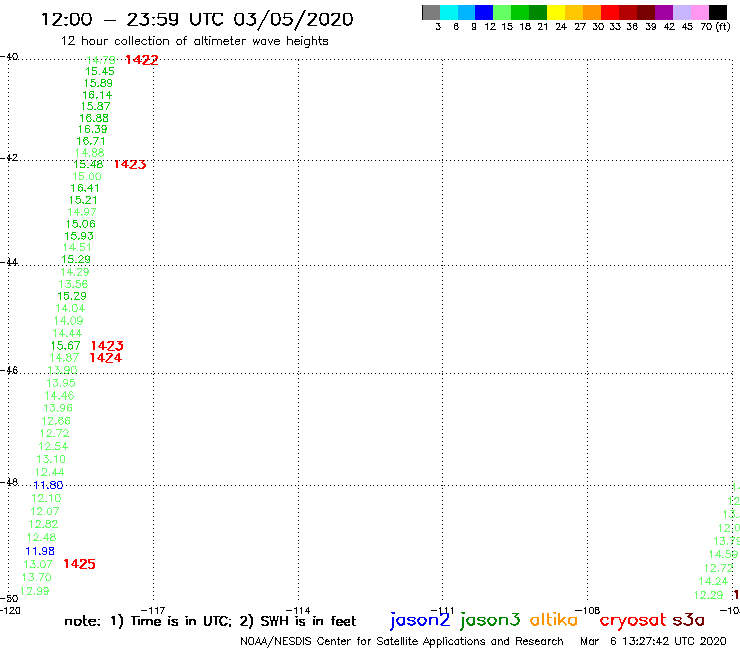Viewport: 740px width, 650px height.
Task: Click the right-side wave height value 12.29
Action: pyautogui.click(x=708, y=595)
